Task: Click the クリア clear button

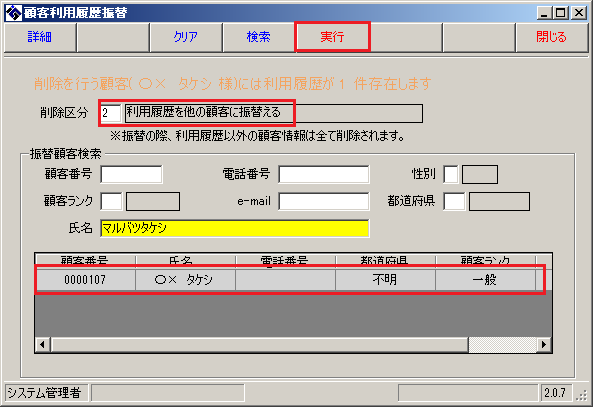Action: point(186,37)
